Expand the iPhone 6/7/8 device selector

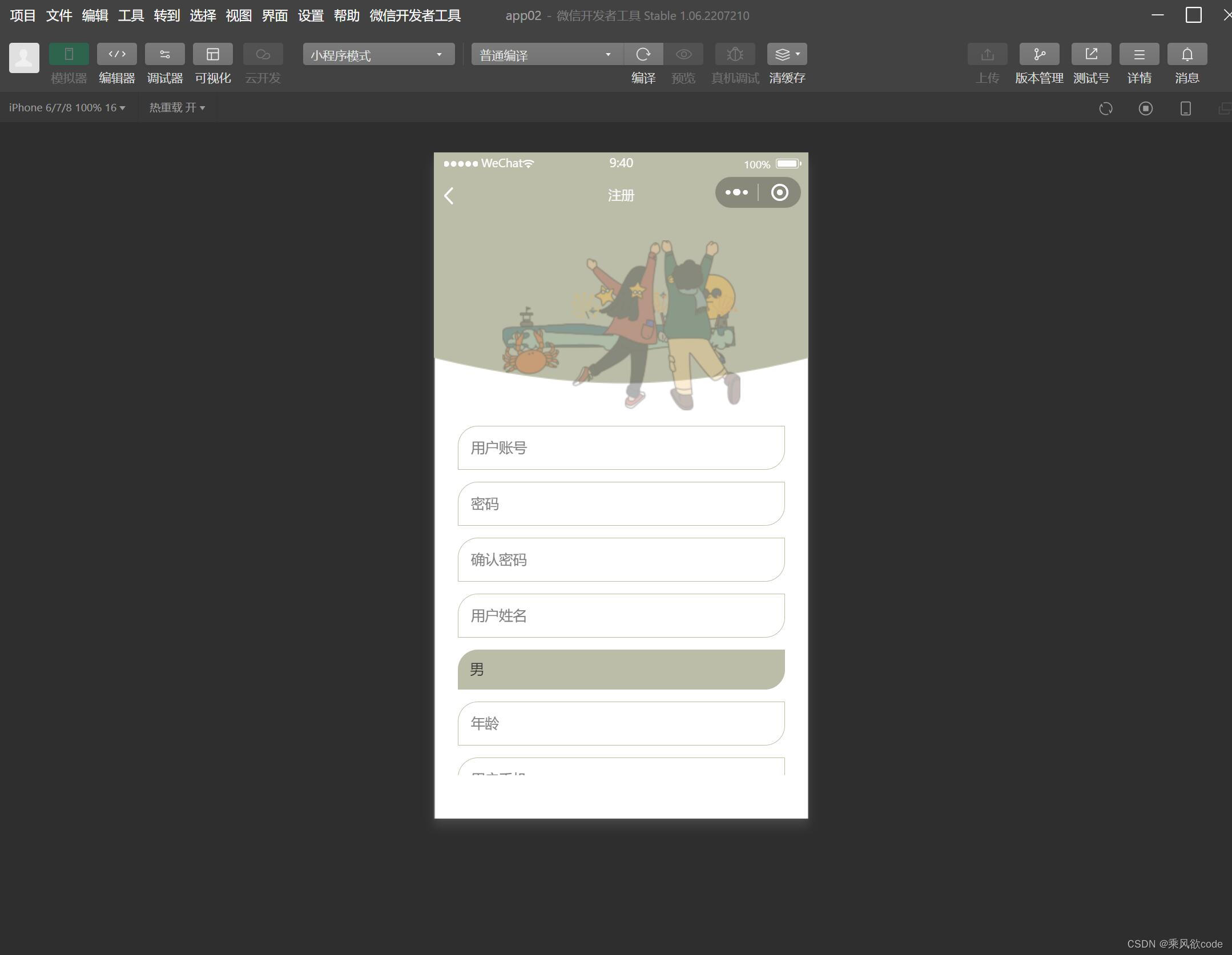(x=67, y=108)
